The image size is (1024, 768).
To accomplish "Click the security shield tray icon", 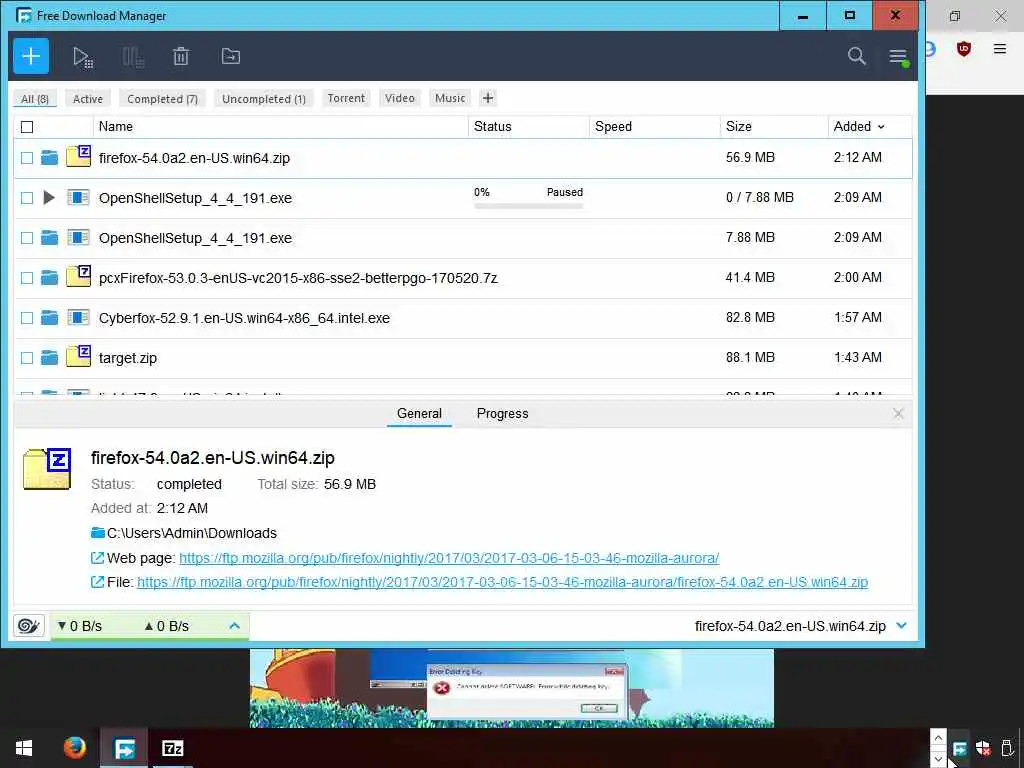I will click(x=983, y=748).
